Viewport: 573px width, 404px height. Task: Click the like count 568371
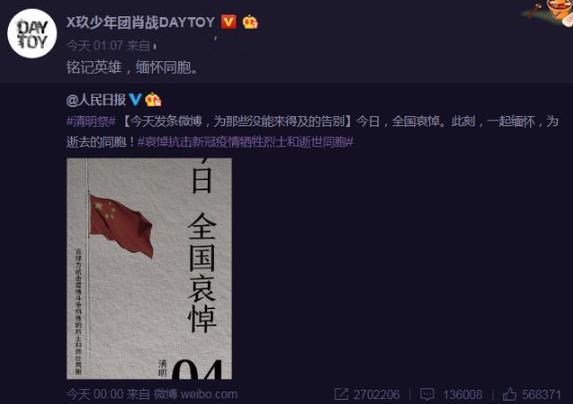click(x=541, y=395)
